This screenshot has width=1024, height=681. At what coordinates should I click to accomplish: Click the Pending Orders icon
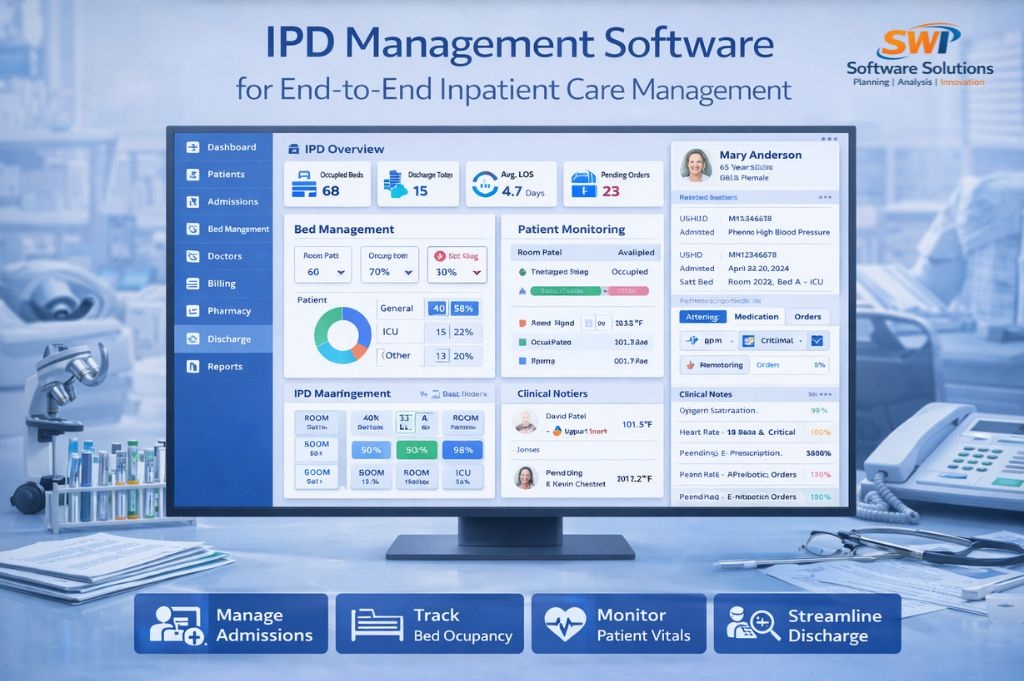585,181
